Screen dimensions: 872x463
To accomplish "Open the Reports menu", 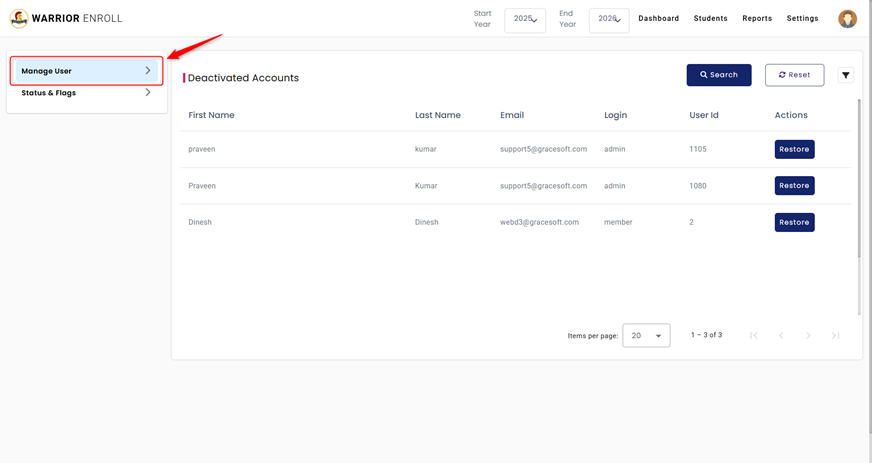I will [x=757, y=18].
